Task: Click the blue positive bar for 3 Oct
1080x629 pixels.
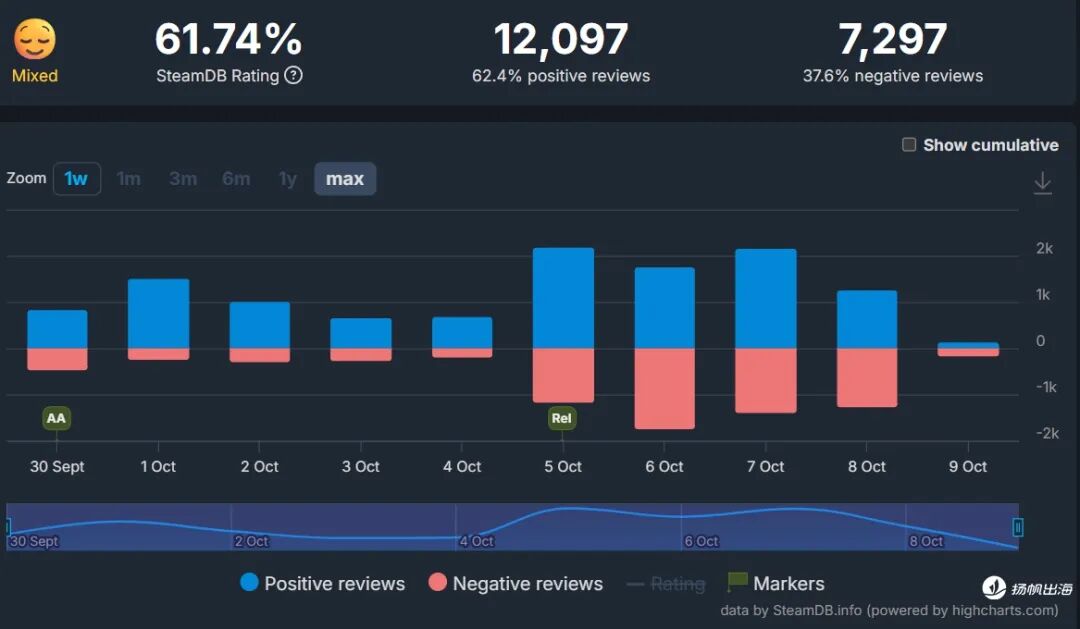Action: [x=361, y=333]
